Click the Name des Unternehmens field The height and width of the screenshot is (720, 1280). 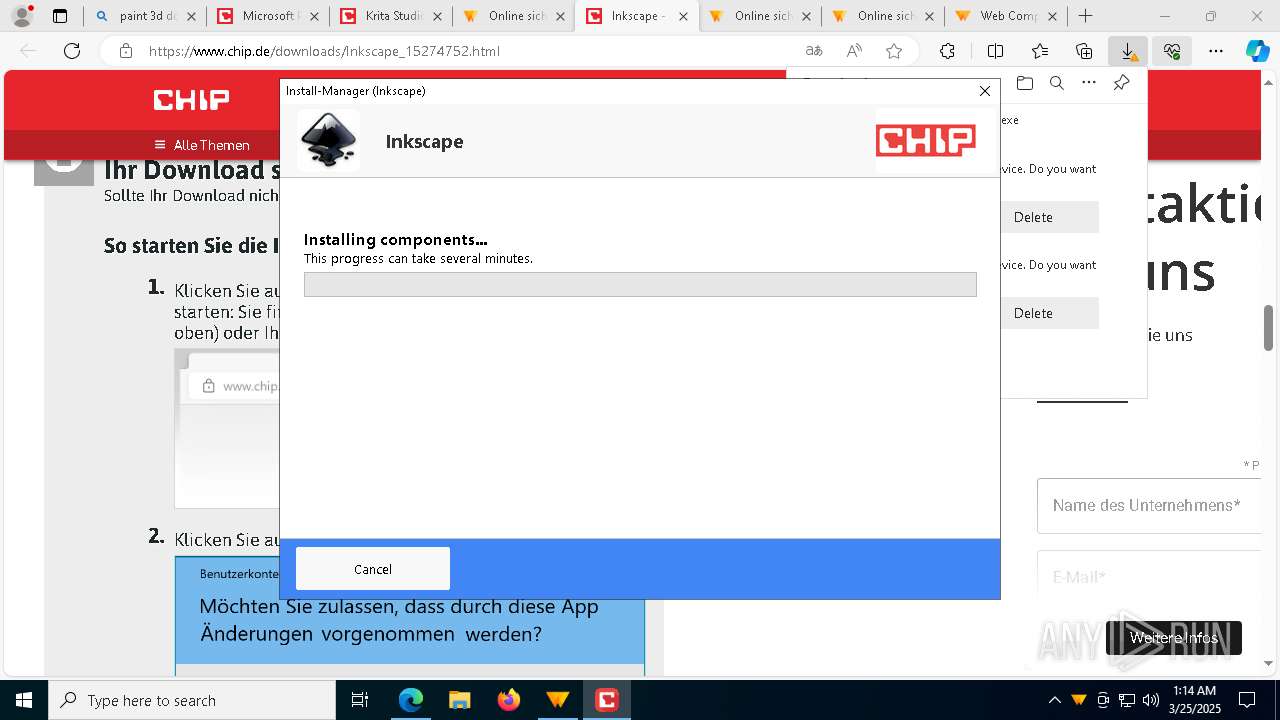coord(1150,506)
